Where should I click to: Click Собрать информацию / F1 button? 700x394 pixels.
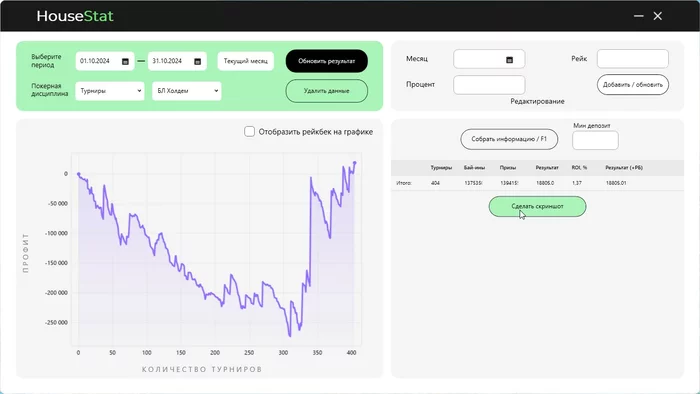tap(509, 139)
